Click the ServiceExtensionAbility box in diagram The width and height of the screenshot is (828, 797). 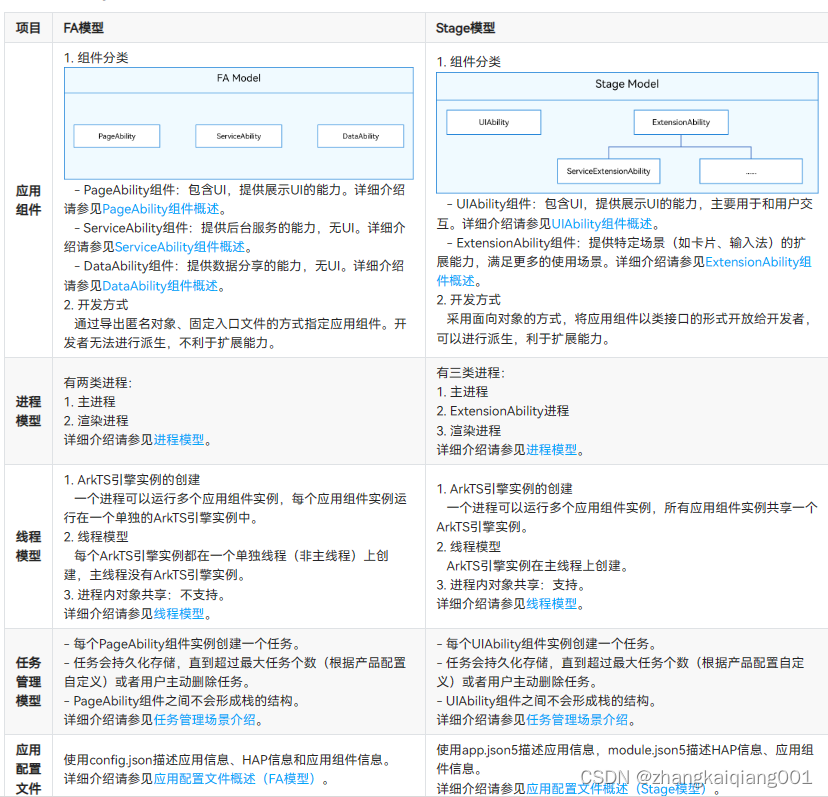(x=609, y=171)
